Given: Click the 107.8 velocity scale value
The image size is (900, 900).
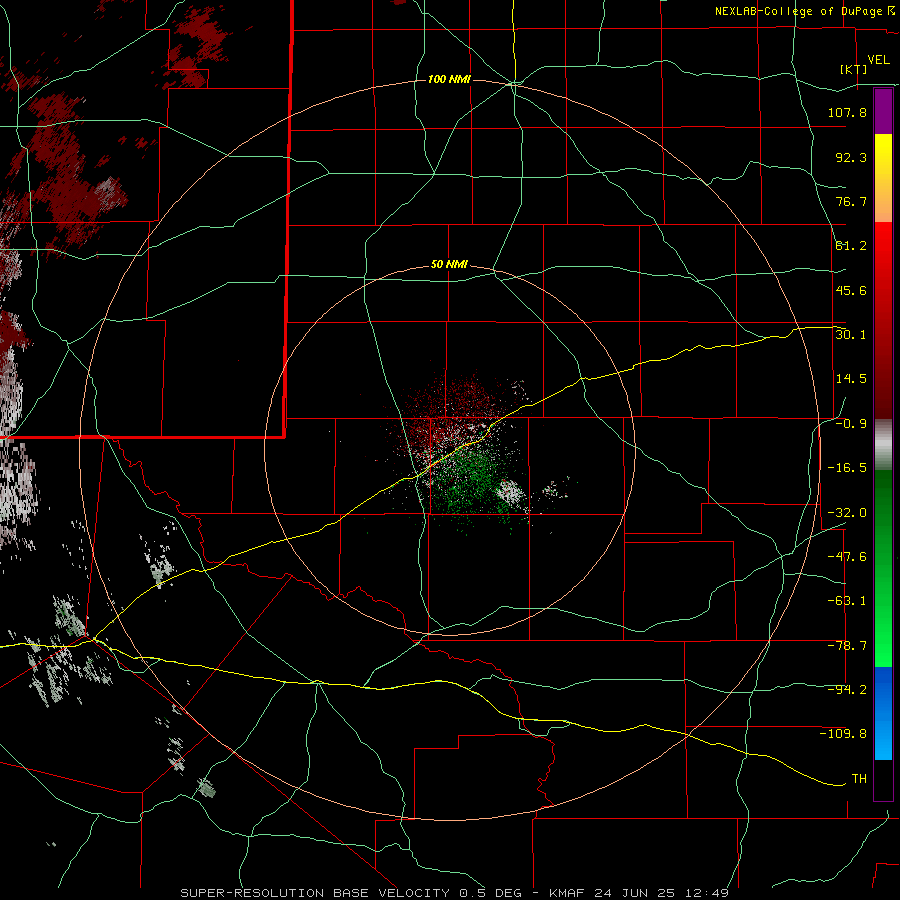Looking at the screenshot, I should [847, 112].
